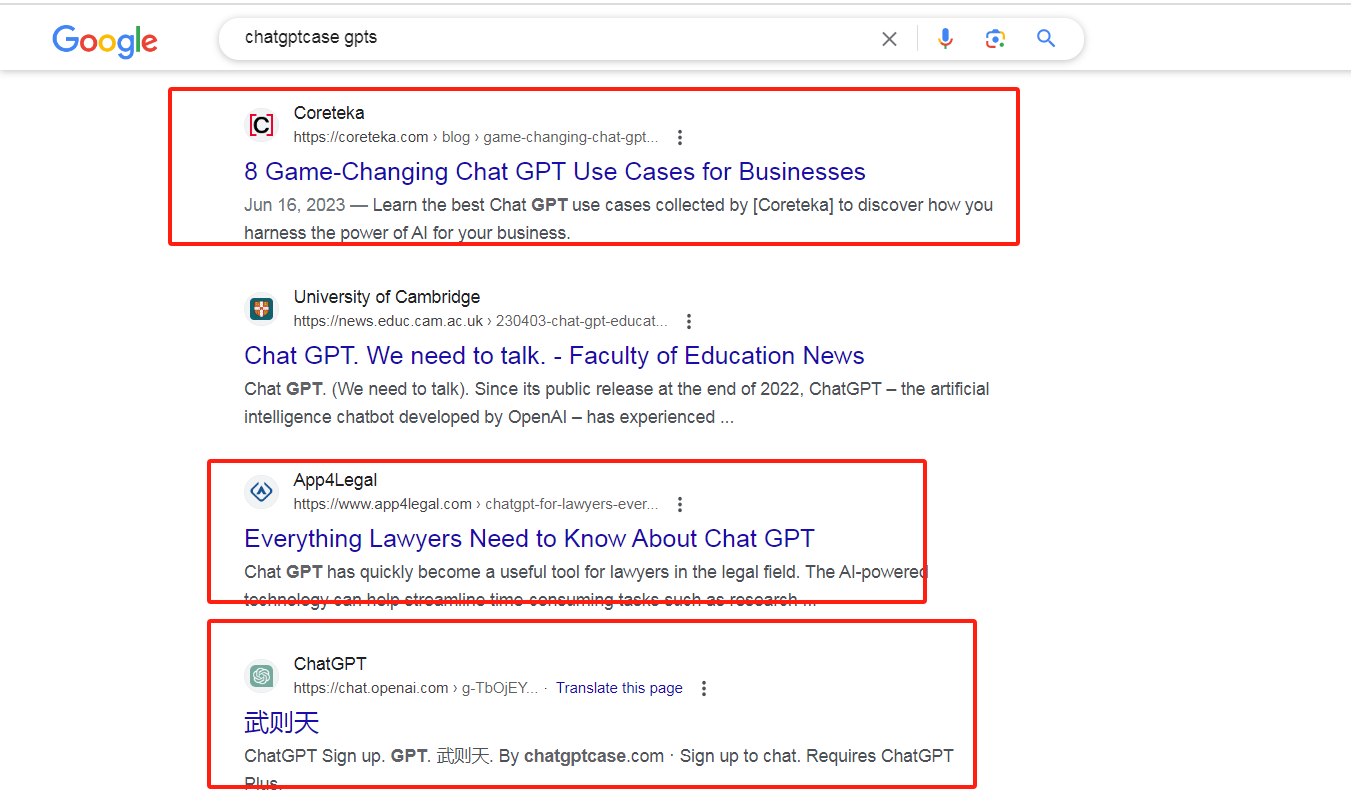Click the chat.openai.com URL breadcrumb
Image resolution: width=1351 pixels, height=802 pixels.
coord(416,688)
